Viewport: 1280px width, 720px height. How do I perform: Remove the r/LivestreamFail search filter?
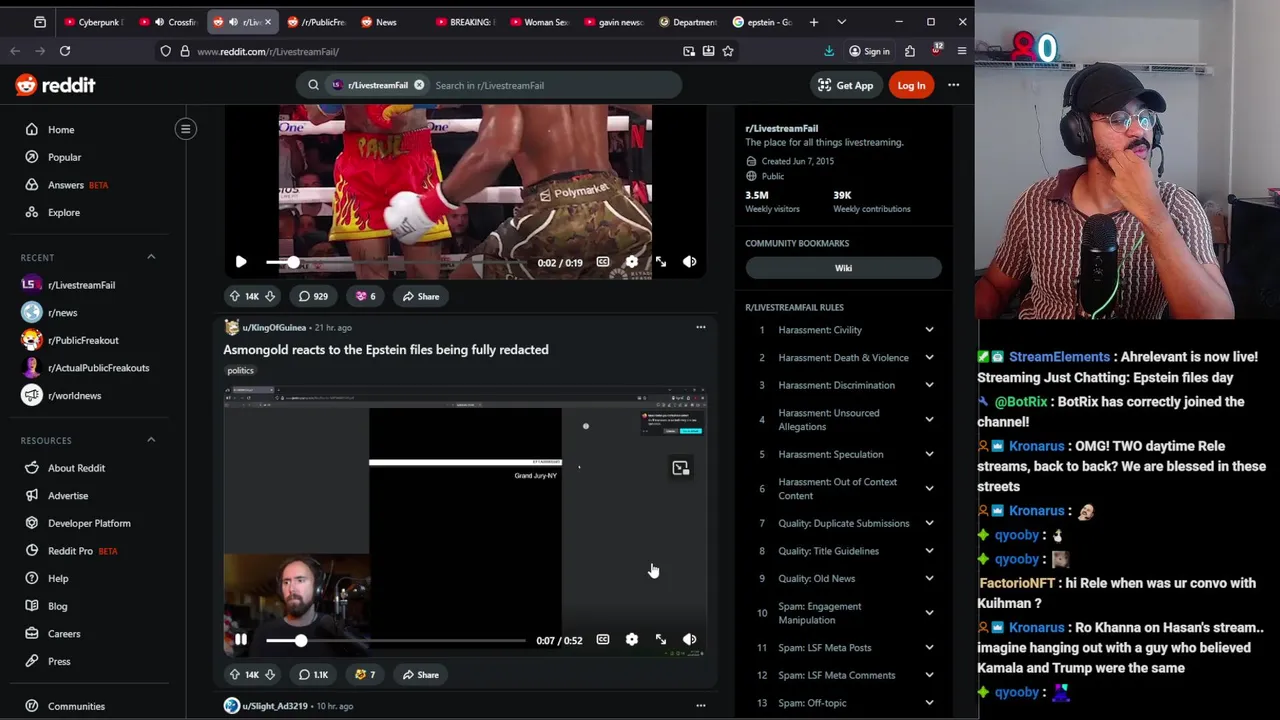coord(419,85)
